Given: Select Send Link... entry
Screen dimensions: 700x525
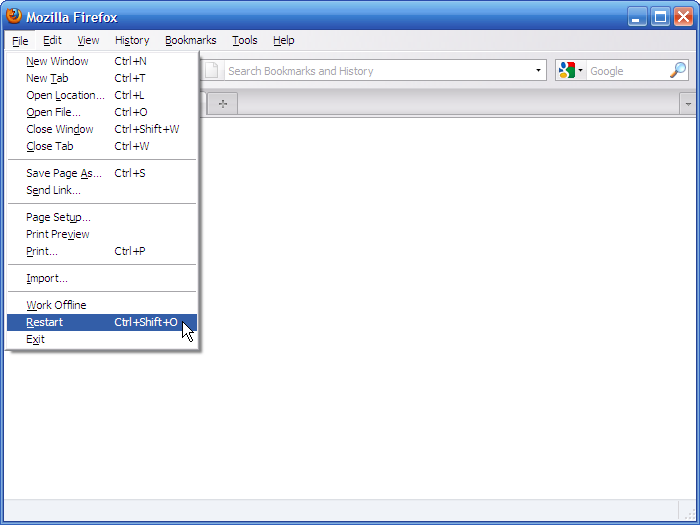Looking at the screenshot, I should (102, 190).
